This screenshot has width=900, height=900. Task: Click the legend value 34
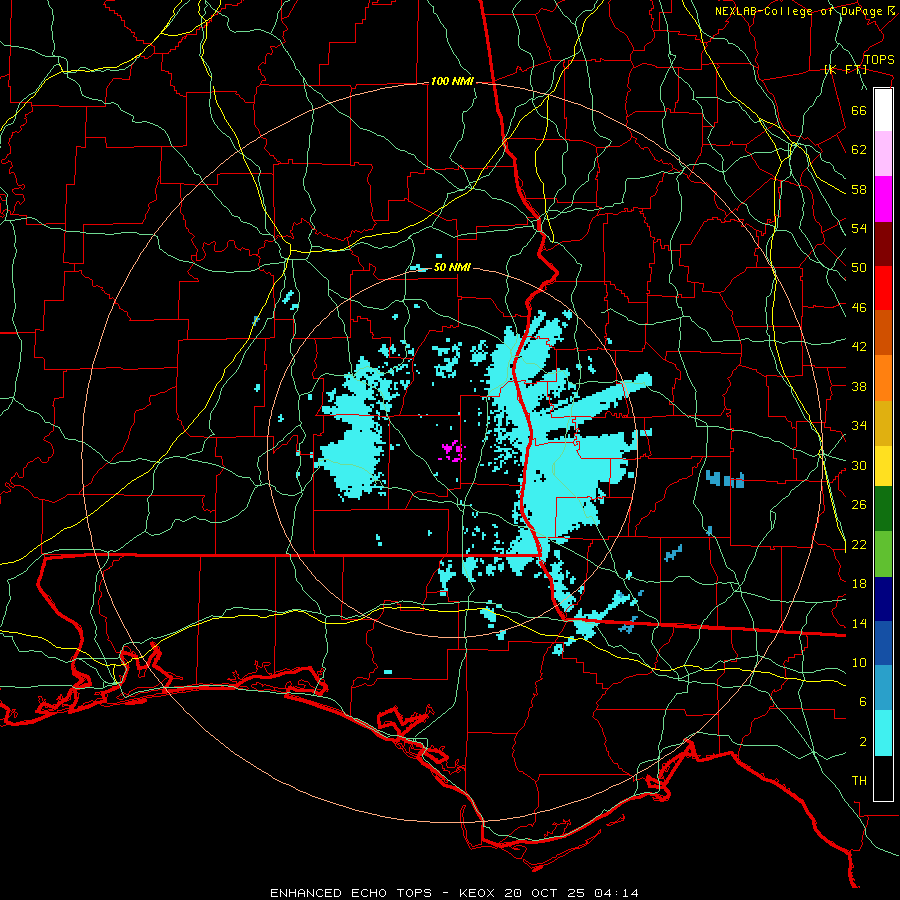click(859, 426)
